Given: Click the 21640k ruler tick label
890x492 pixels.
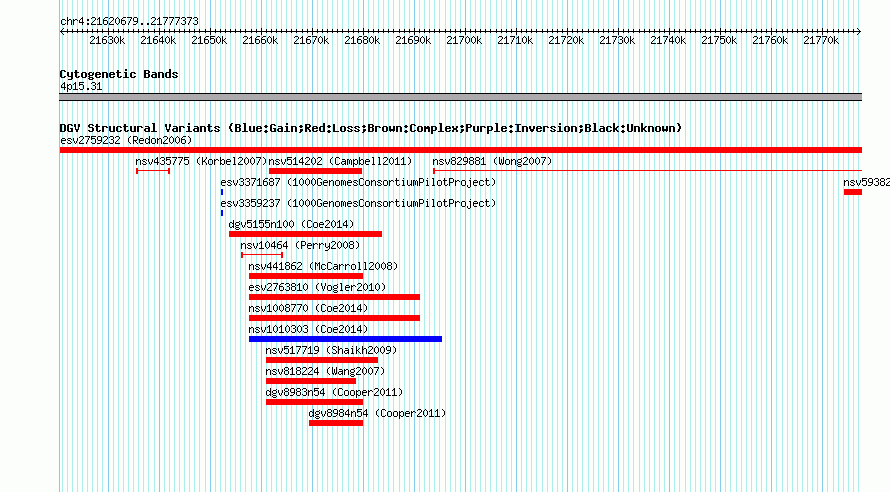Looking at the screenshot, I should pyautogui.click(x=158, y=40).
